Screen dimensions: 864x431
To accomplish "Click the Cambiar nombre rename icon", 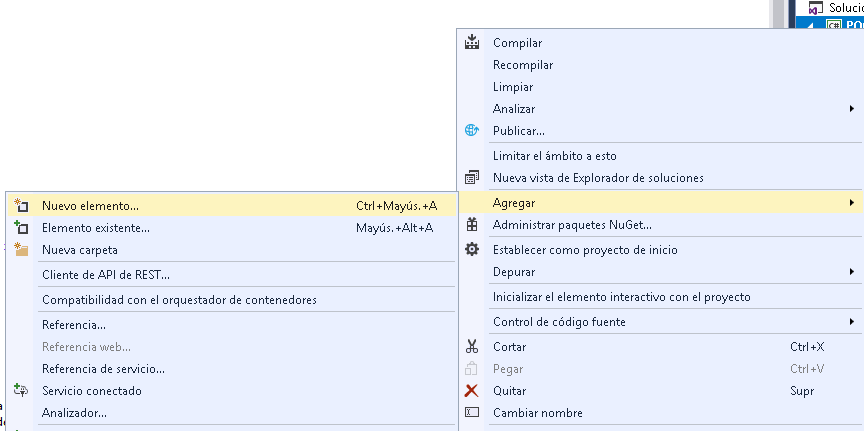I will (x=472, y=412).
